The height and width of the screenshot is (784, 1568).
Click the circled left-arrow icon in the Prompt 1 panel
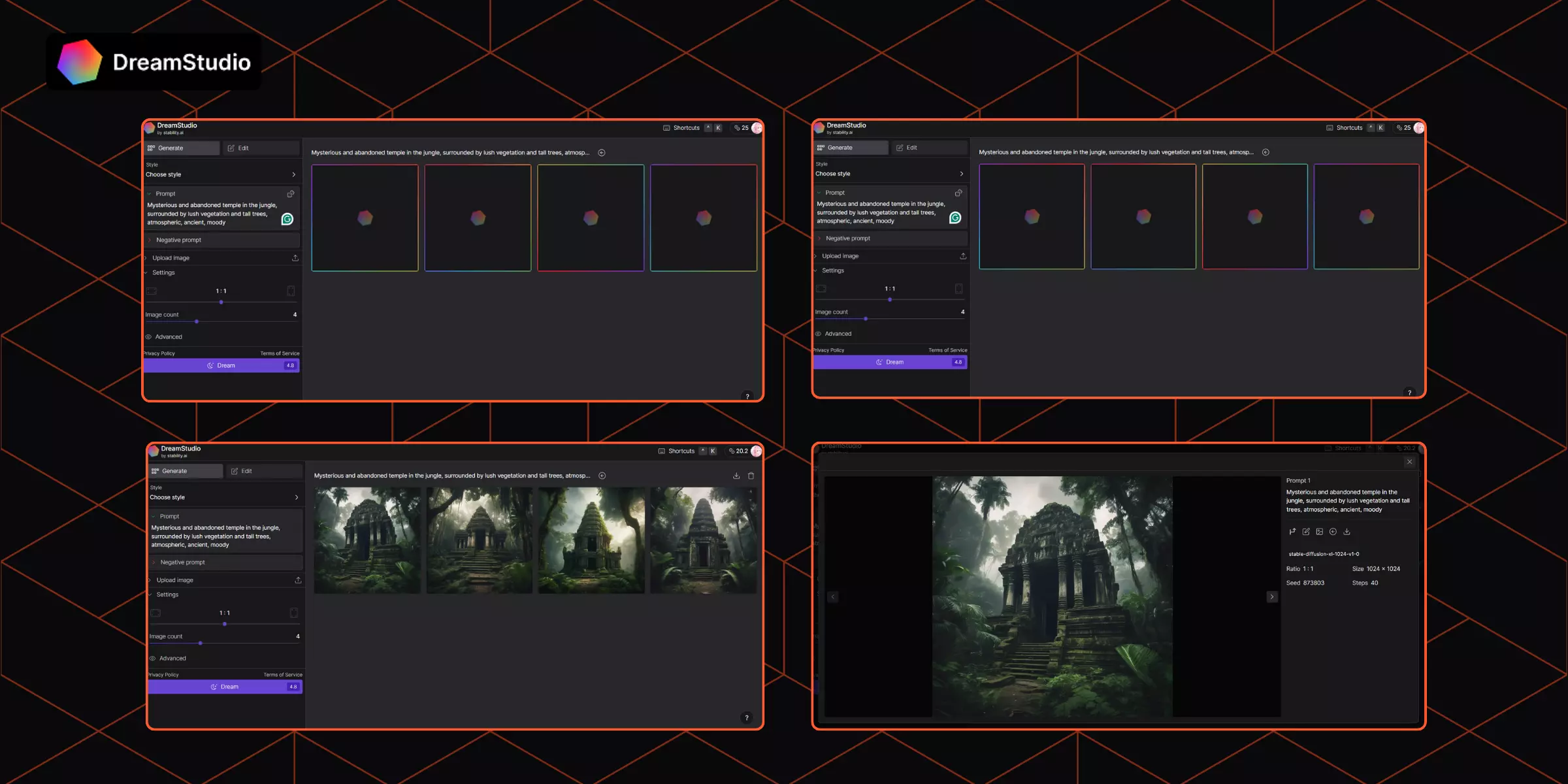(x=1333, y=532)
